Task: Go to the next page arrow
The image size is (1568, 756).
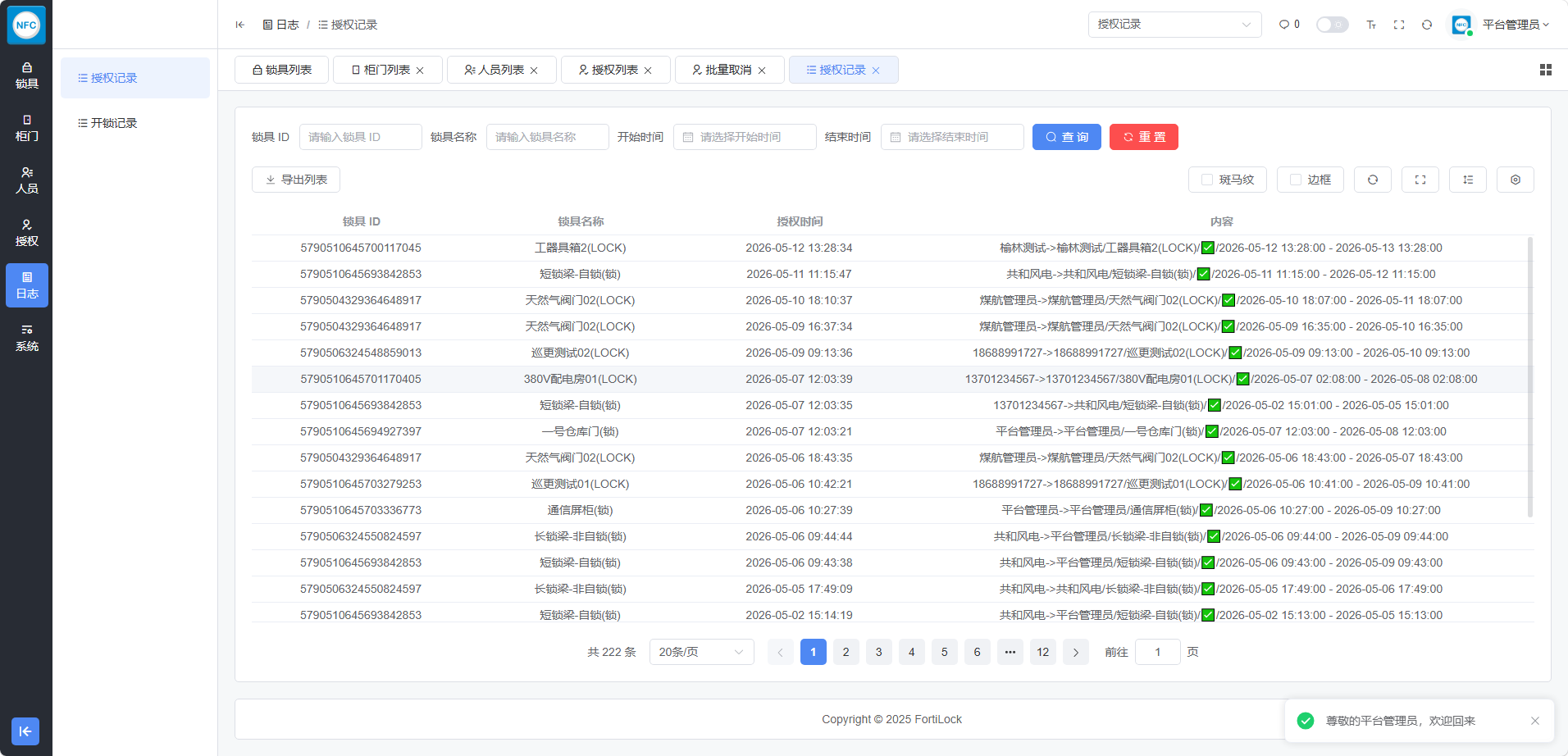Action: pos(1076,652)
